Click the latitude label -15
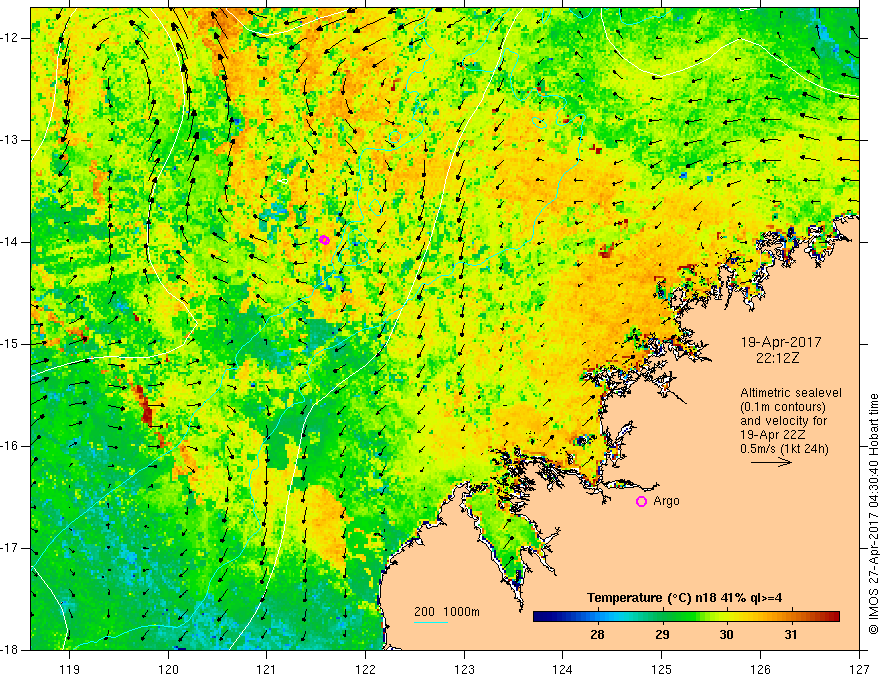This screenshot has height=680, width=880. click(10, 344)
